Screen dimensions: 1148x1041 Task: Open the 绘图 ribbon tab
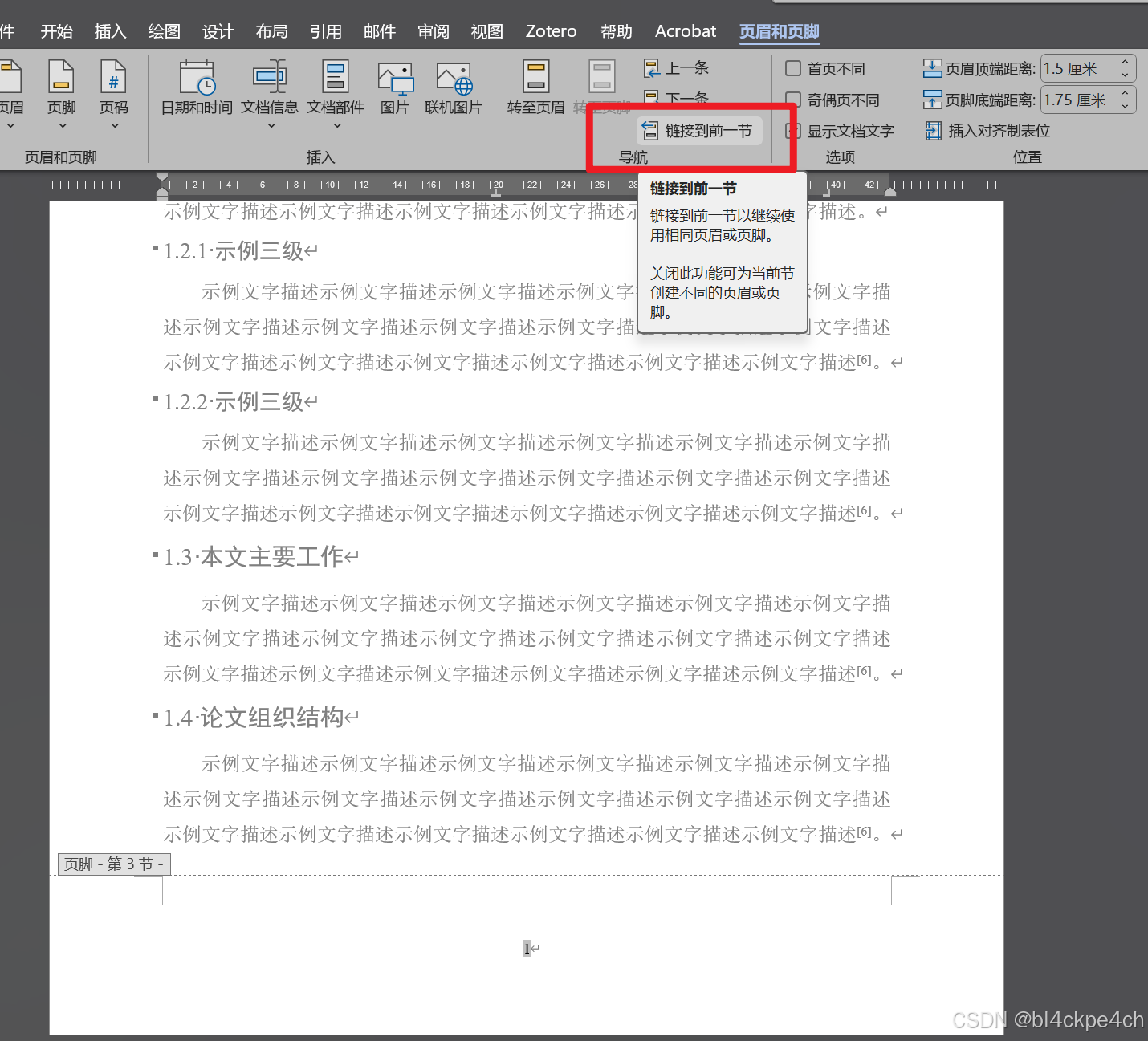pos(165,31)
